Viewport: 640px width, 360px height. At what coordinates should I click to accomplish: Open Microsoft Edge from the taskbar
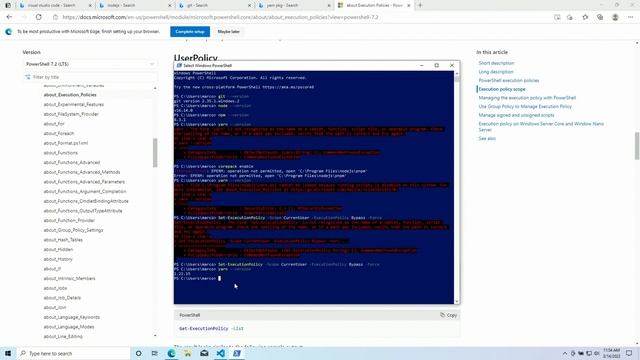pyautogui.click(x=171, y=353)
